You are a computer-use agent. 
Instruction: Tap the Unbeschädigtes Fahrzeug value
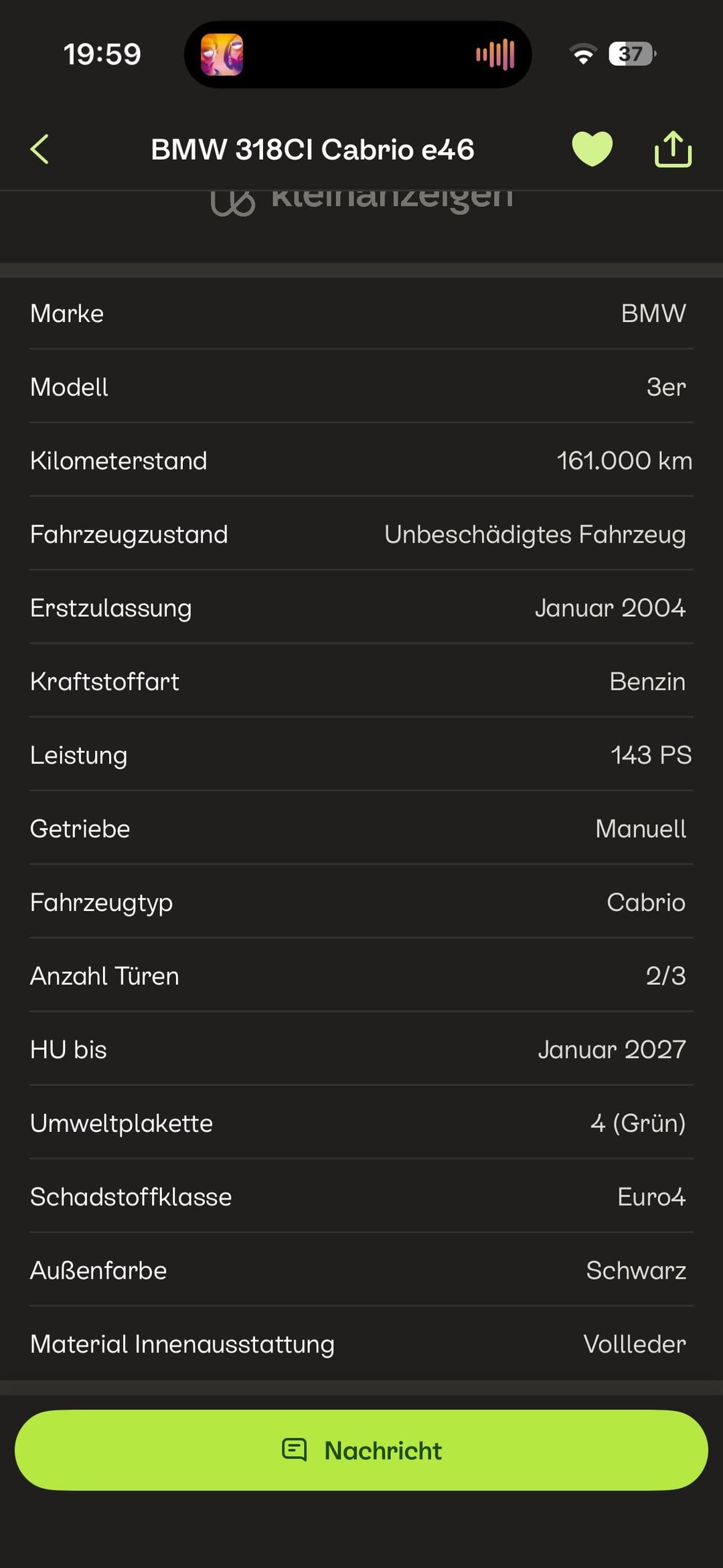pyautogui.click(x=534, y=534)
